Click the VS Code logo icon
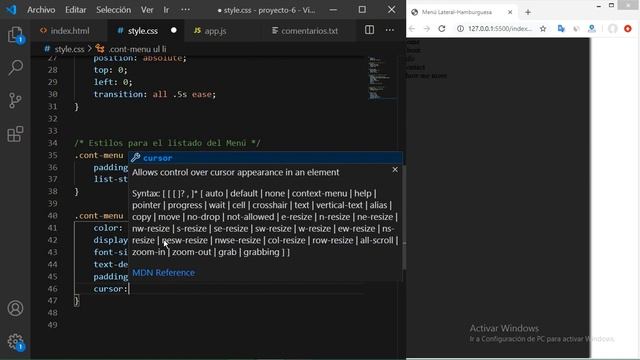 [x=11, y=9]
